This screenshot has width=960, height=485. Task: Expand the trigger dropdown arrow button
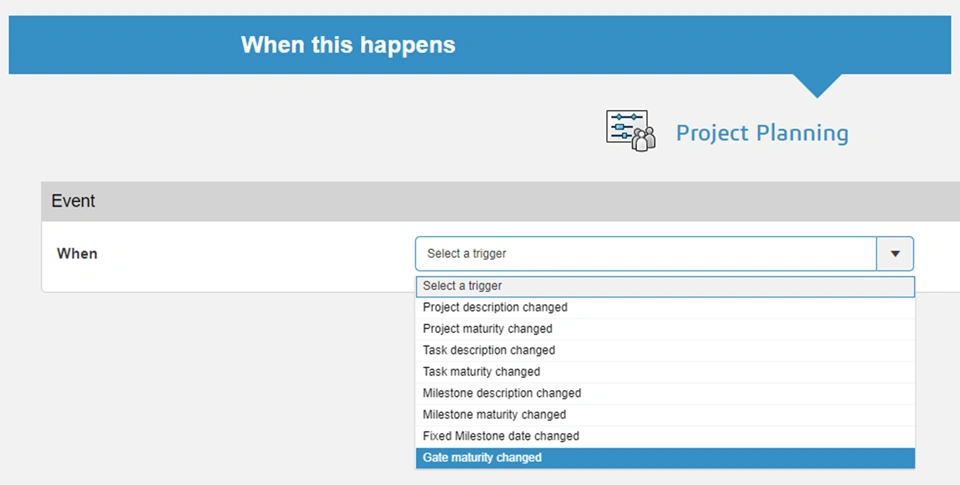pyautogui.click(x=895, y=254)
